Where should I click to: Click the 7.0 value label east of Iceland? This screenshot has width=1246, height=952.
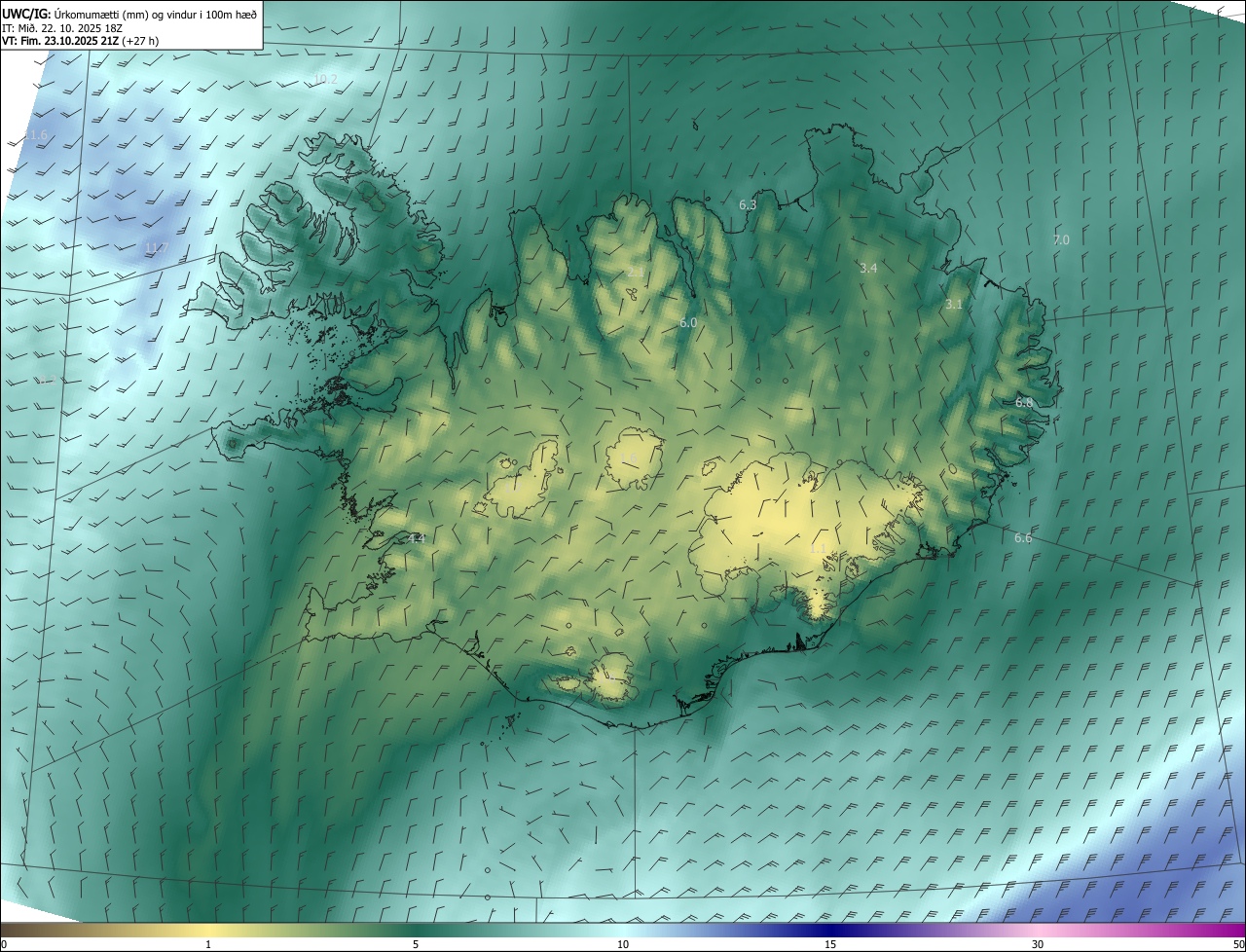1061,239
